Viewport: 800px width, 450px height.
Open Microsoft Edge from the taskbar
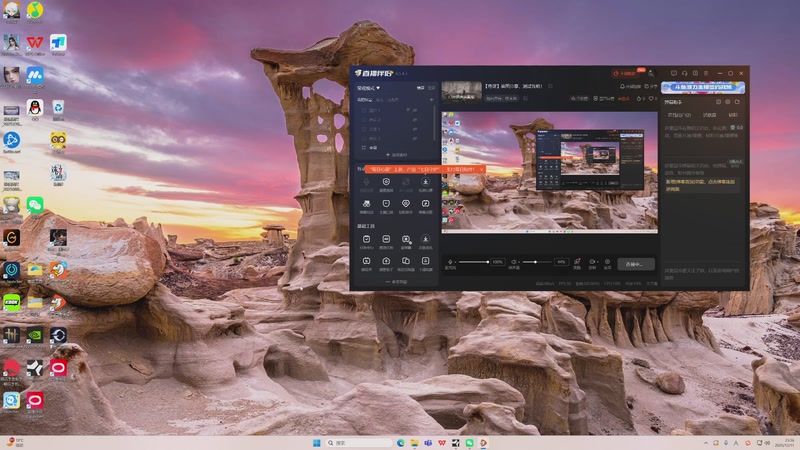point(401,443)
